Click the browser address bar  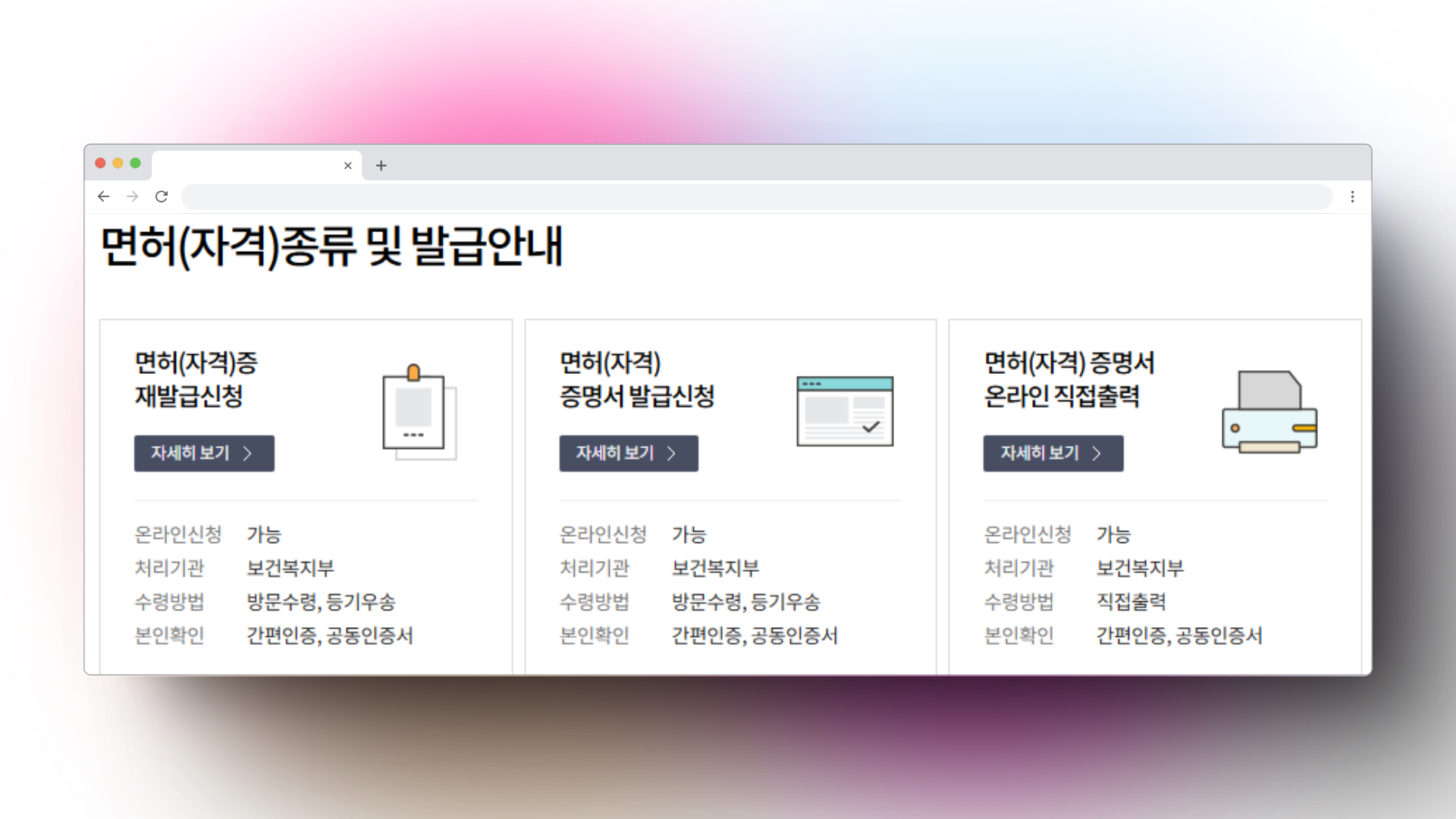[x=756, y=196]
